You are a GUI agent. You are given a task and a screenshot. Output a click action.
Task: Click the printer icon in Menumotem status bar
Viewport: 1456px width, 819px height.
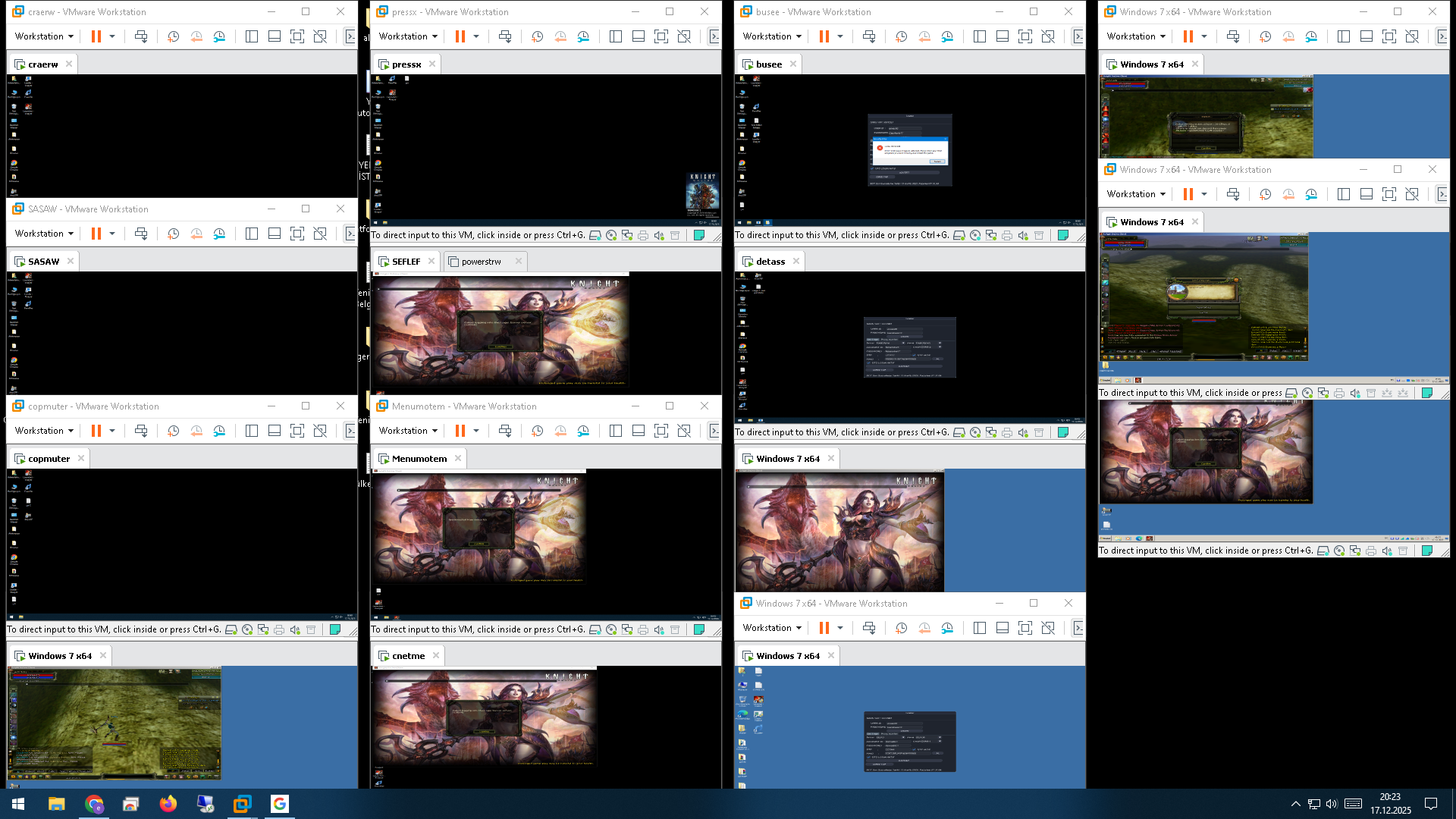click(643, 630)
